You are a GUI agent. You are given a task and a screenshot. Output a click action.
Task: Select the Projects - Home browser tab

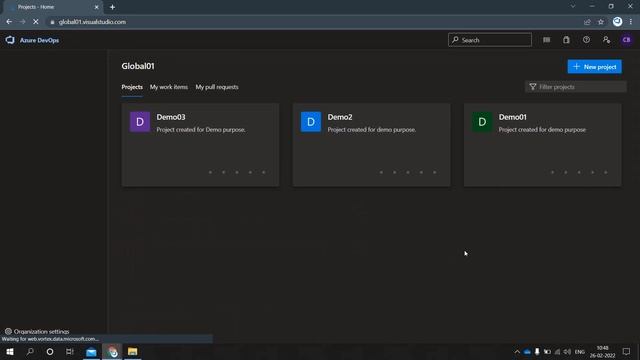coord(53,7)
